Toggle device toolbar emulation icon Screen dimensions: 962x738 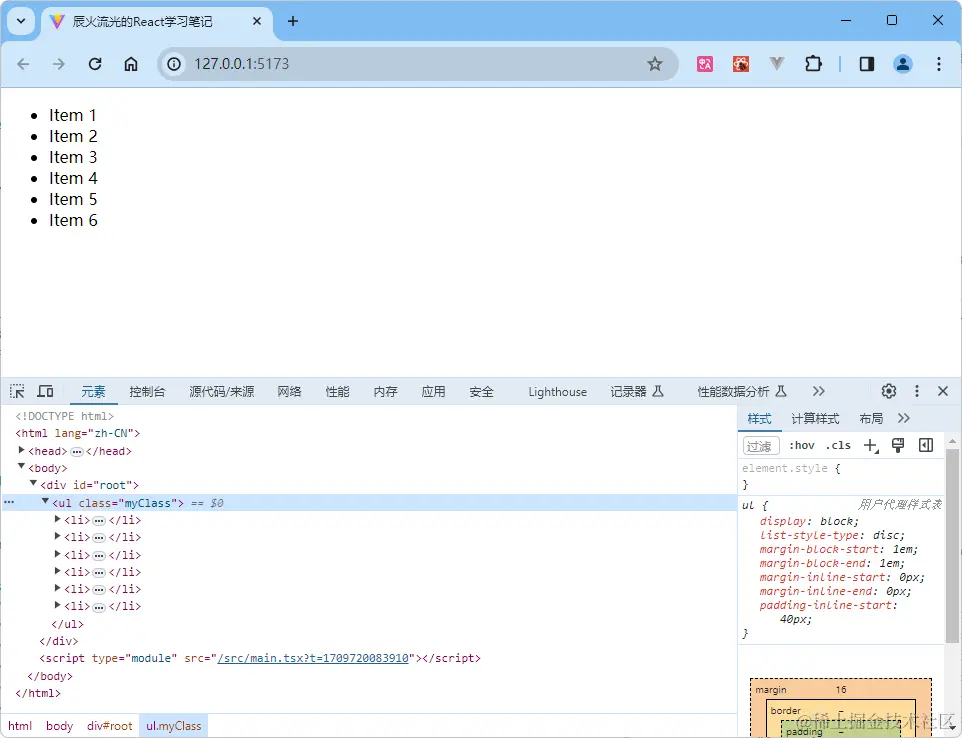pyautogui.click(x=45, y=391)
